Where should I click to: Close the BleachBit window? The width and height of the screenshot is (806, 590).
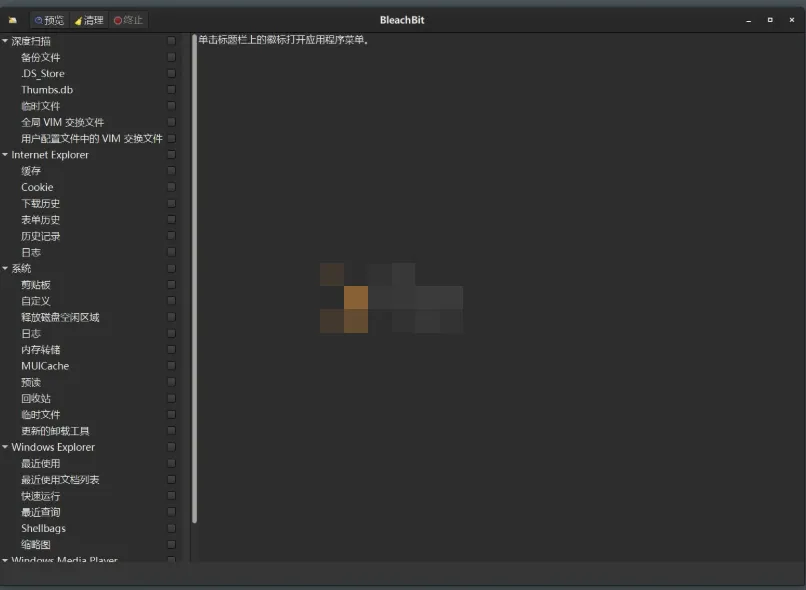[792, 20]
